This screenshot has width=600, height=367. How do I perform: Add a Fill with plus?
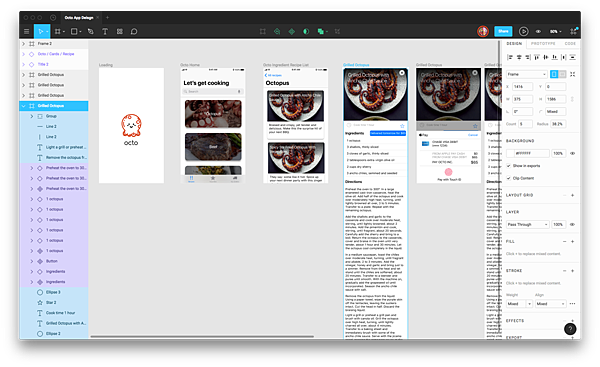tap(572, 241)
